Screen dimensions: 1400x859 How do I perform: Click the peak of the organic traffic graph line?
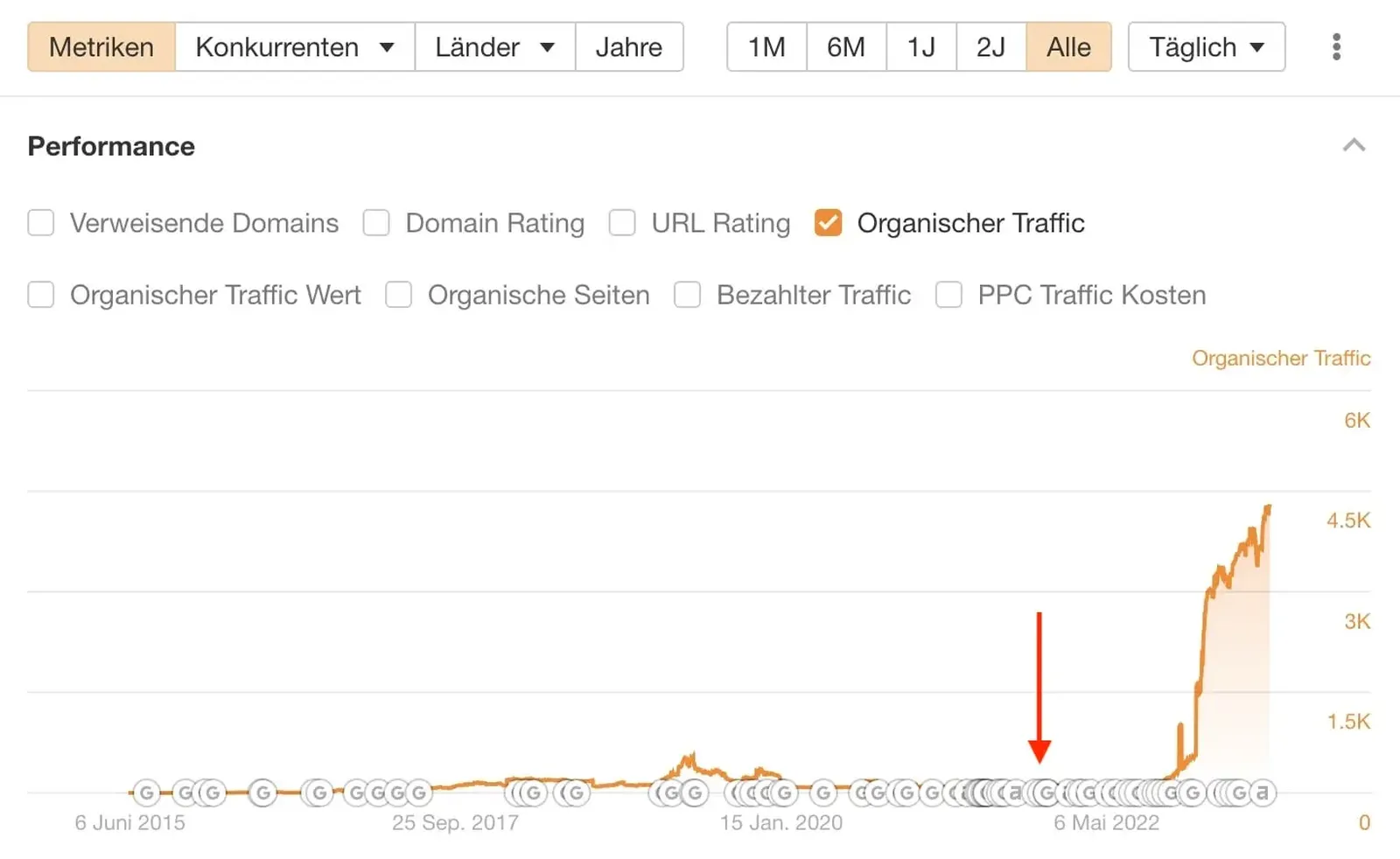[x=1268, y=507]
